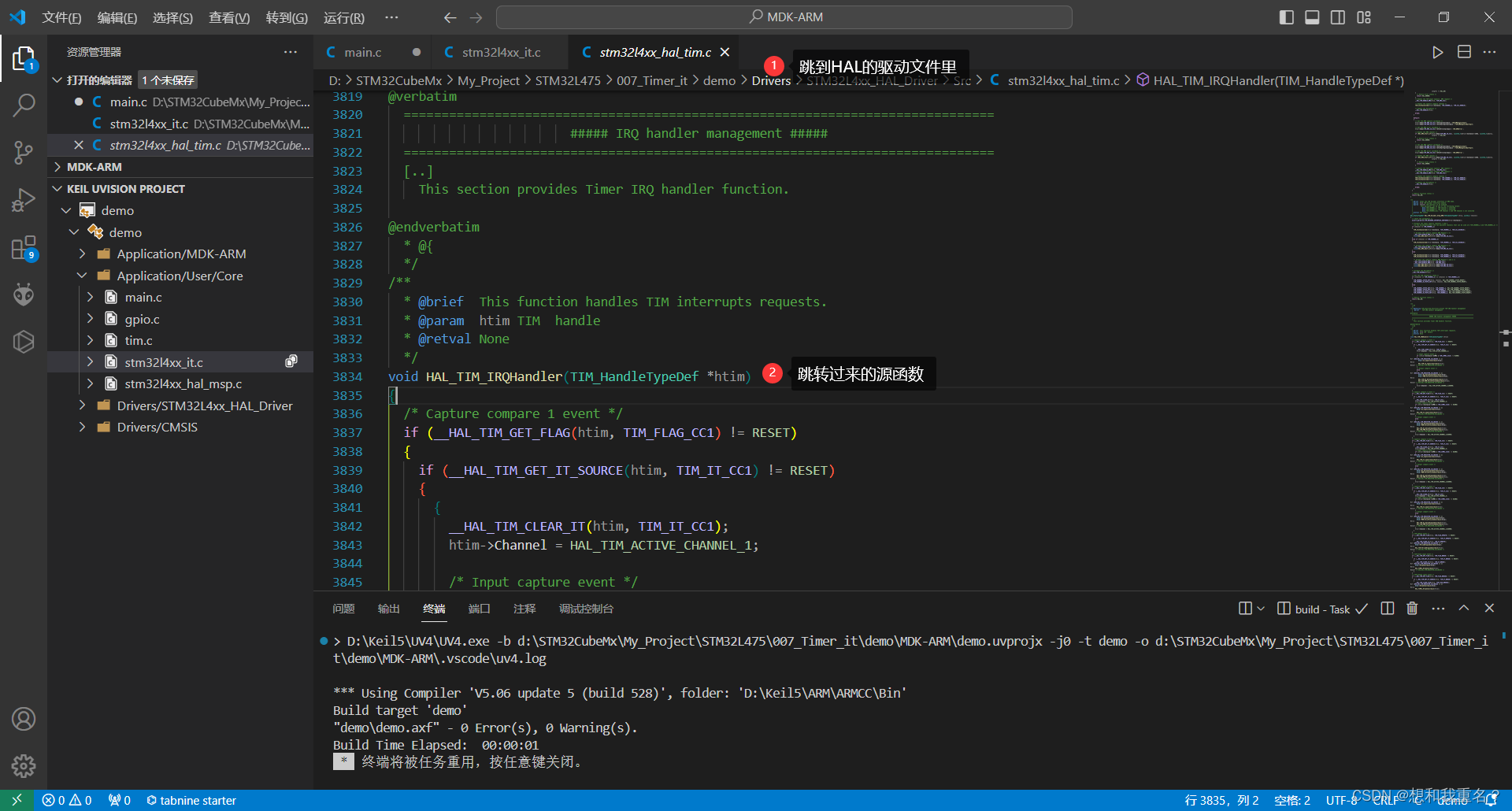1512x811 pixels.
Task: Click the code minimap overview
Action: (x=1453, y=339)
